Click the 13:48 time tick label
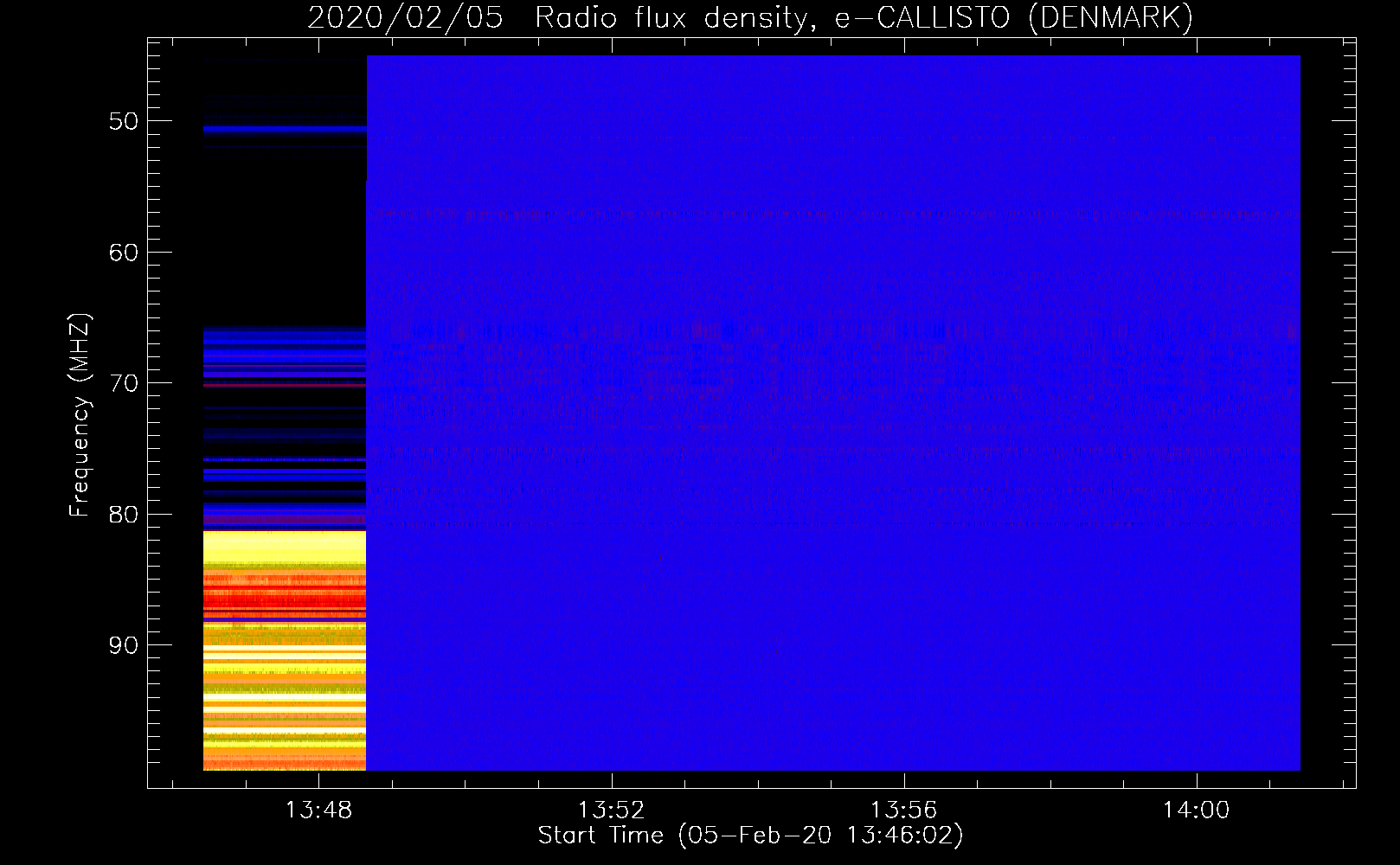This screenshot has width=1400, height=865. [318, 811]
